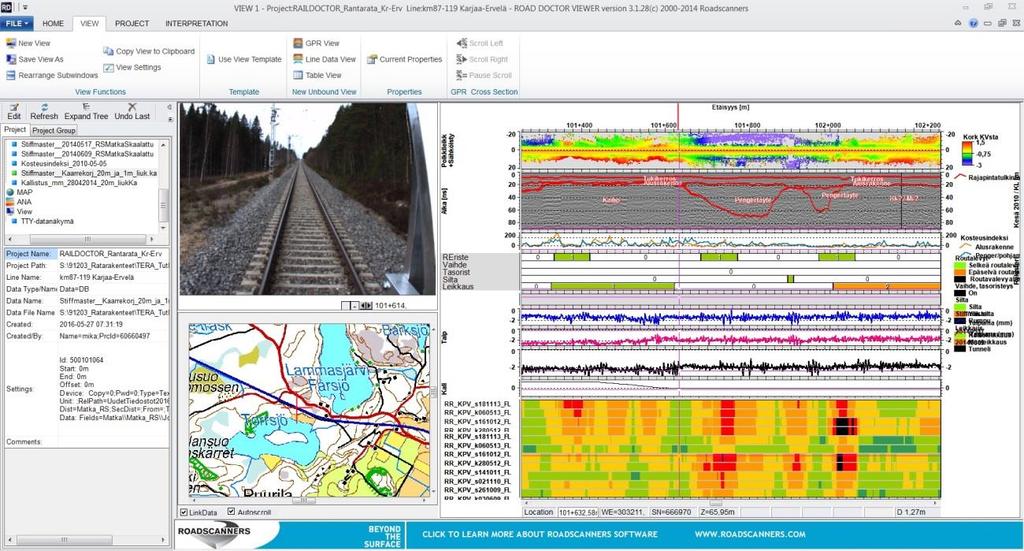
Task: Click the Project Name value field
Action: [x=113, y=254]
